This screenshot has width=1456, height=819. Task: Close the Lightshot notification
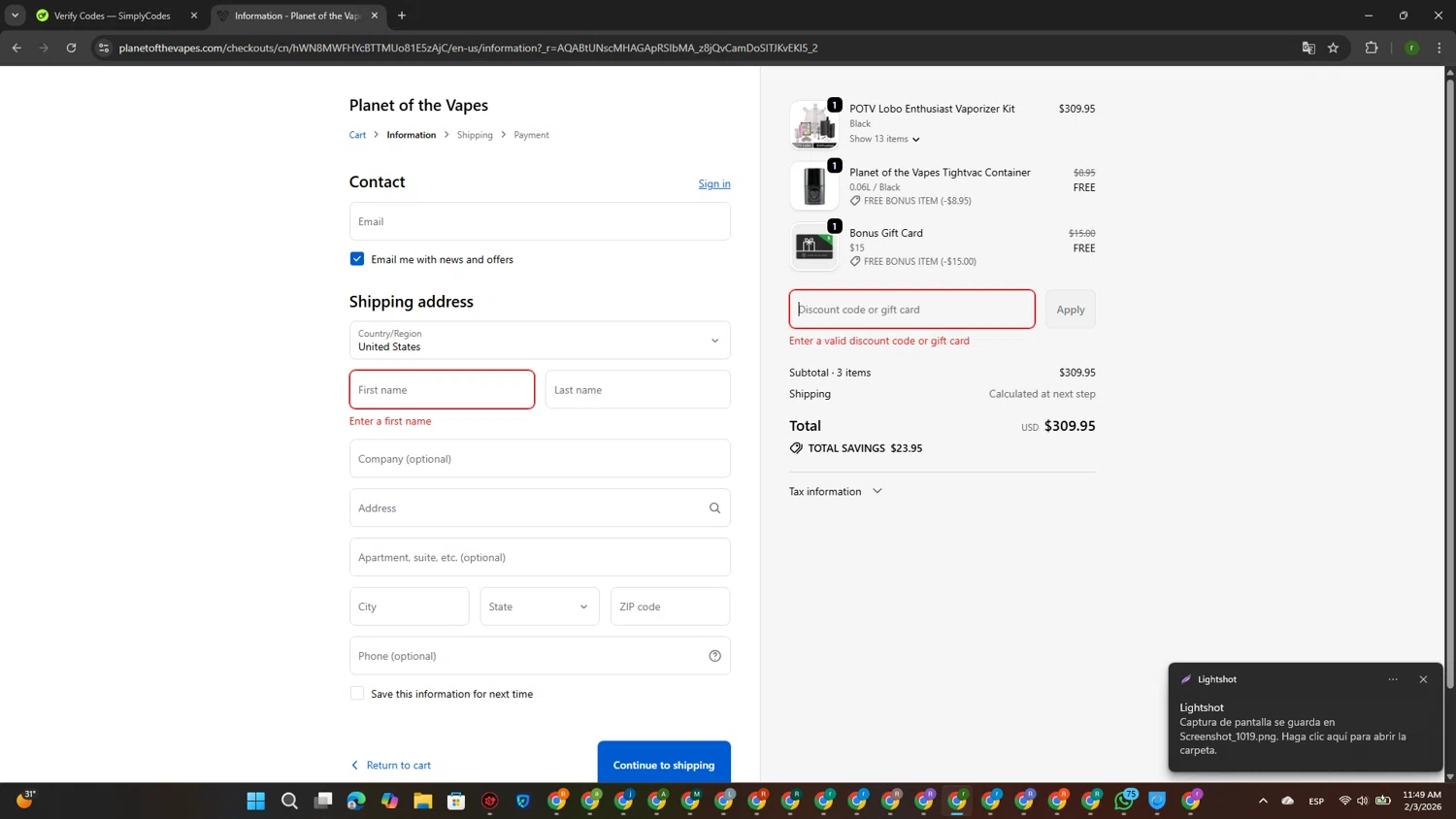click(1423, 679)
